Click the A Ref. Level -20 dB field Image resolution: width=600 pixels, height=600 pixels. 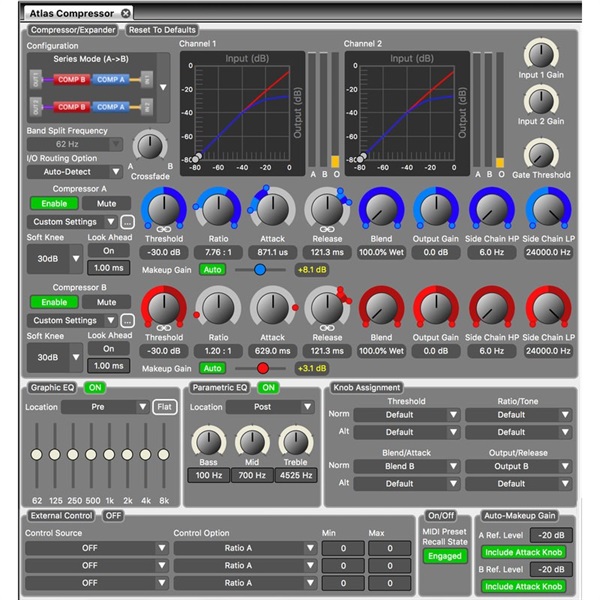(x=551, y=535)
